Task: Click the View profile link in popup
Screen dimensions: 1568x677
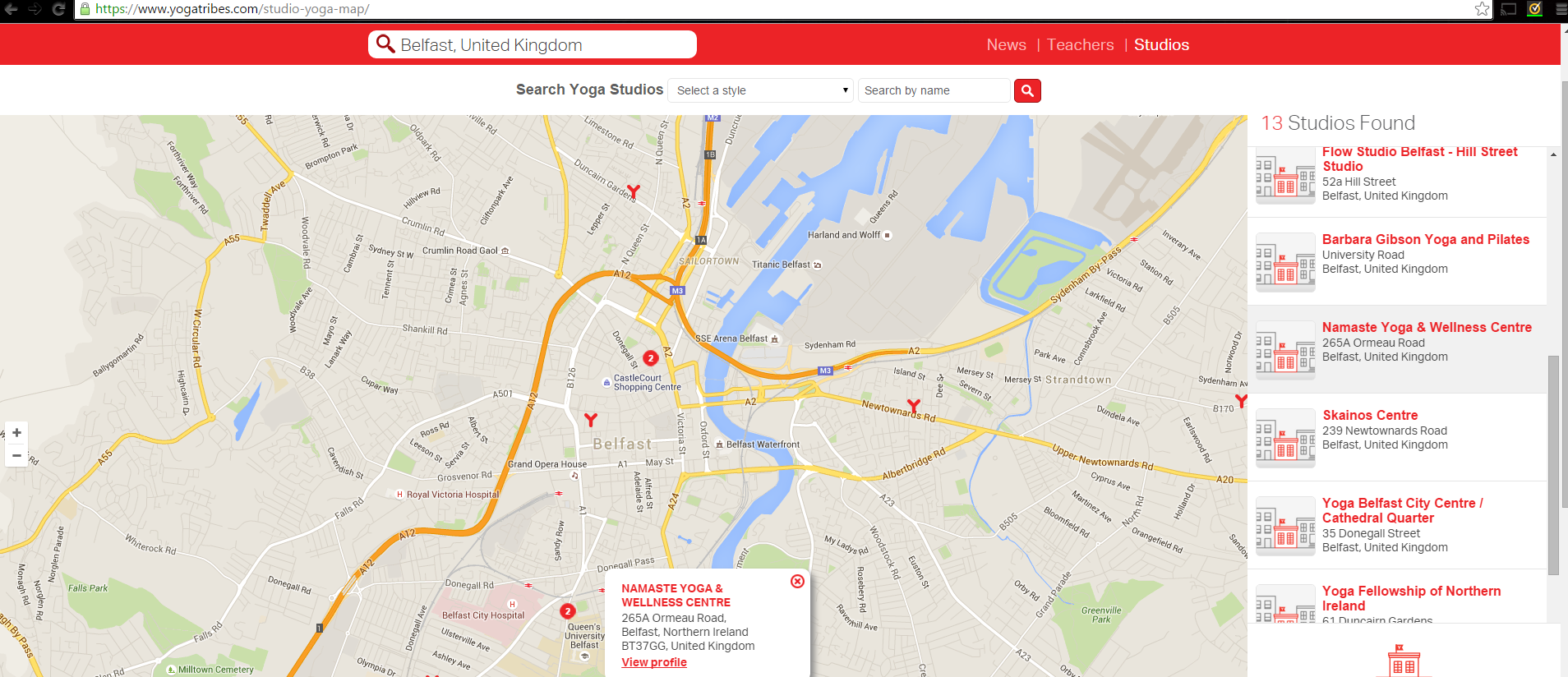Action: tap(654, 662)
